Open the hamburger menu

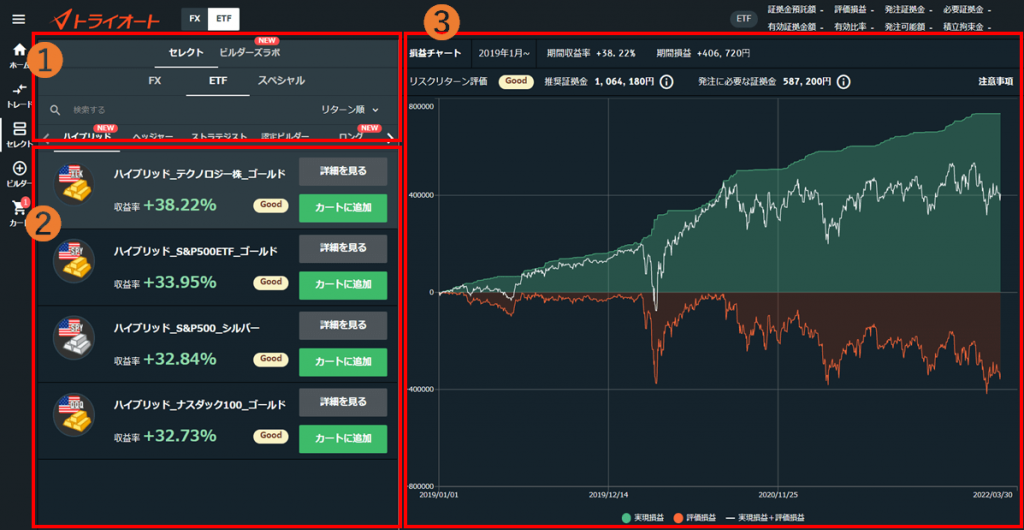tap(19, 19)
